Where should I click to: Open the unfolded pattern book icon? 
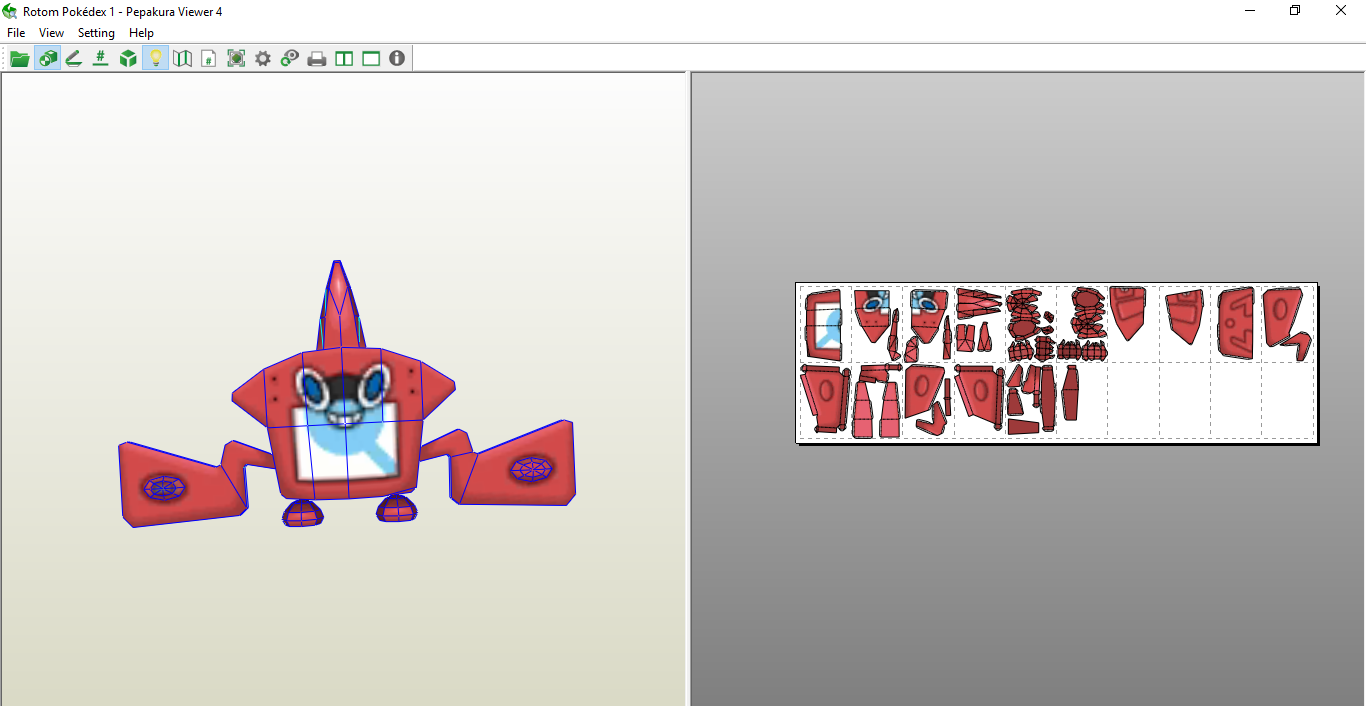(182, 58)
